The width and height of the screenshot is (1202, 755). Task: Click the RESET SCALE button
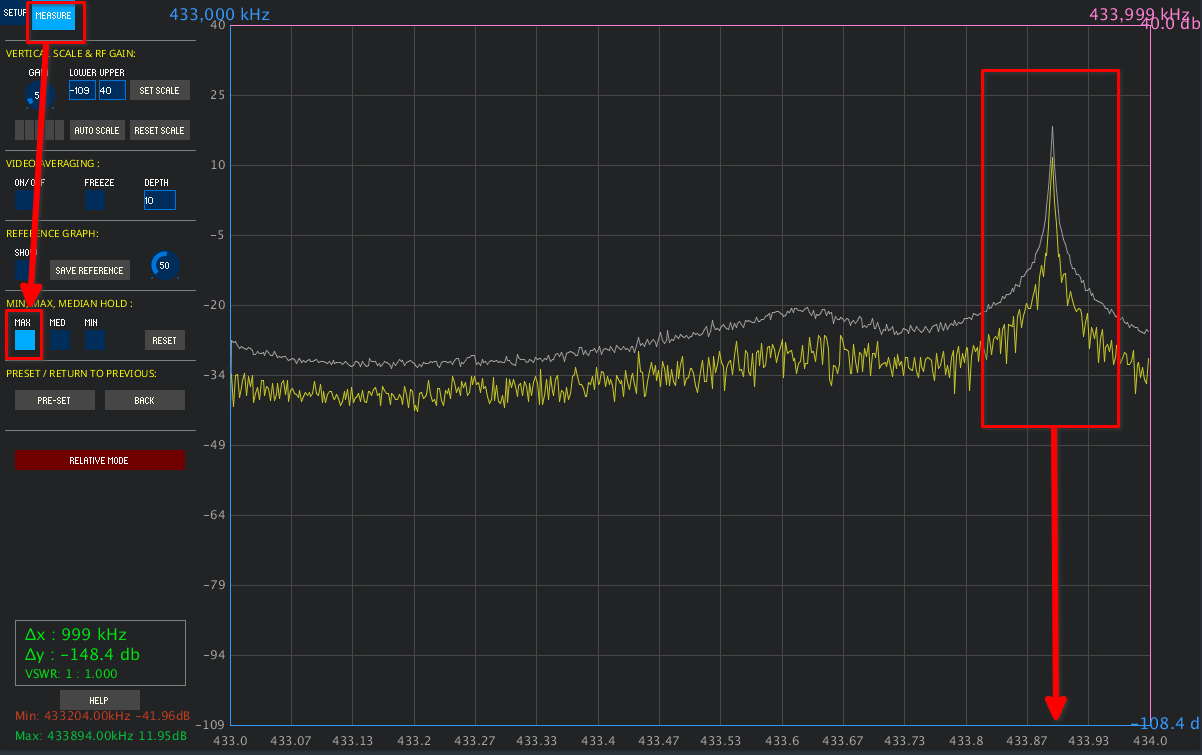pyautogui.click(x=159, y=131)
